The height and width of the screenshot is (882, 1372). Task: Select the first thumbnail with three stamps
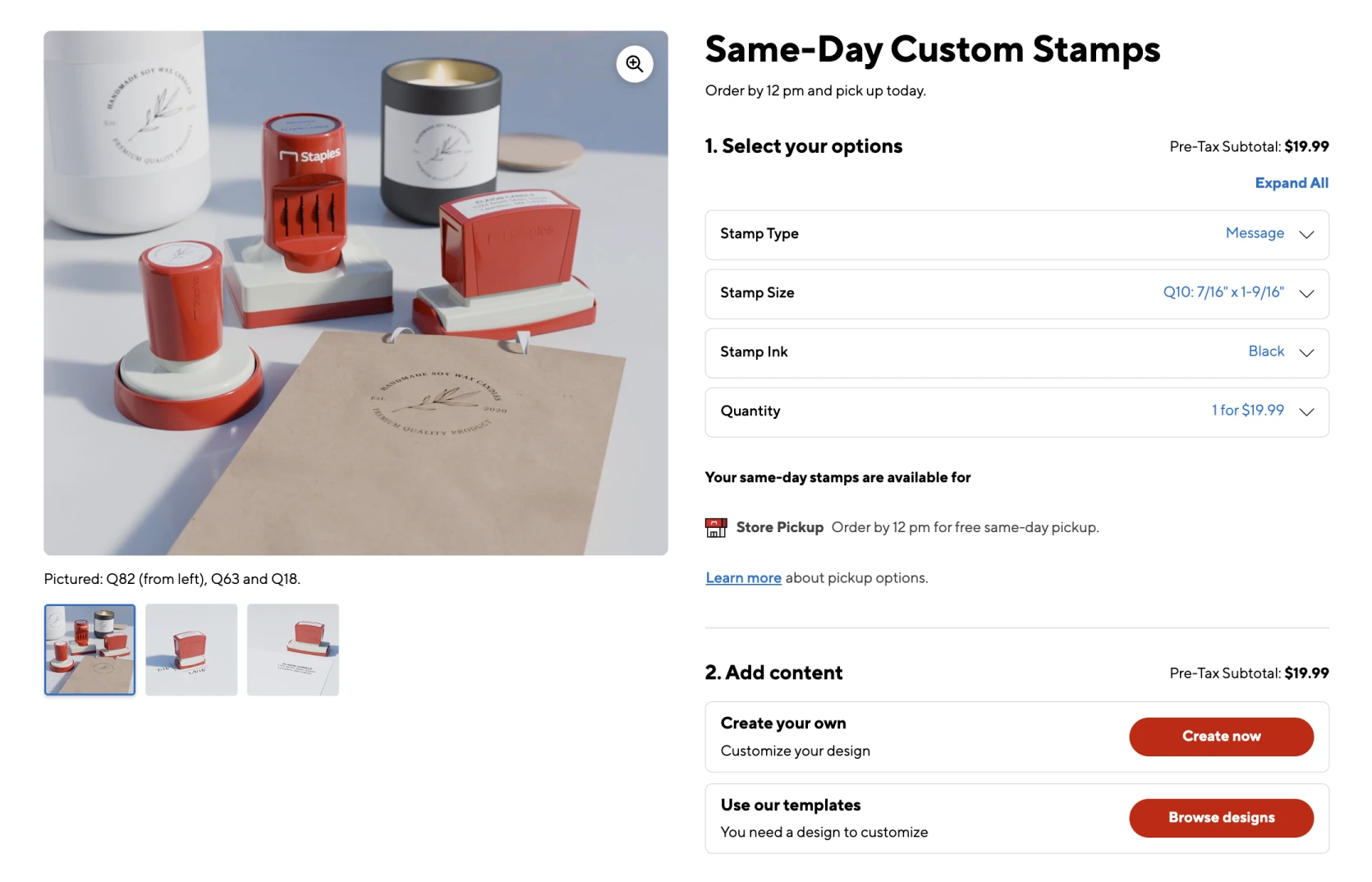point(89,650)
